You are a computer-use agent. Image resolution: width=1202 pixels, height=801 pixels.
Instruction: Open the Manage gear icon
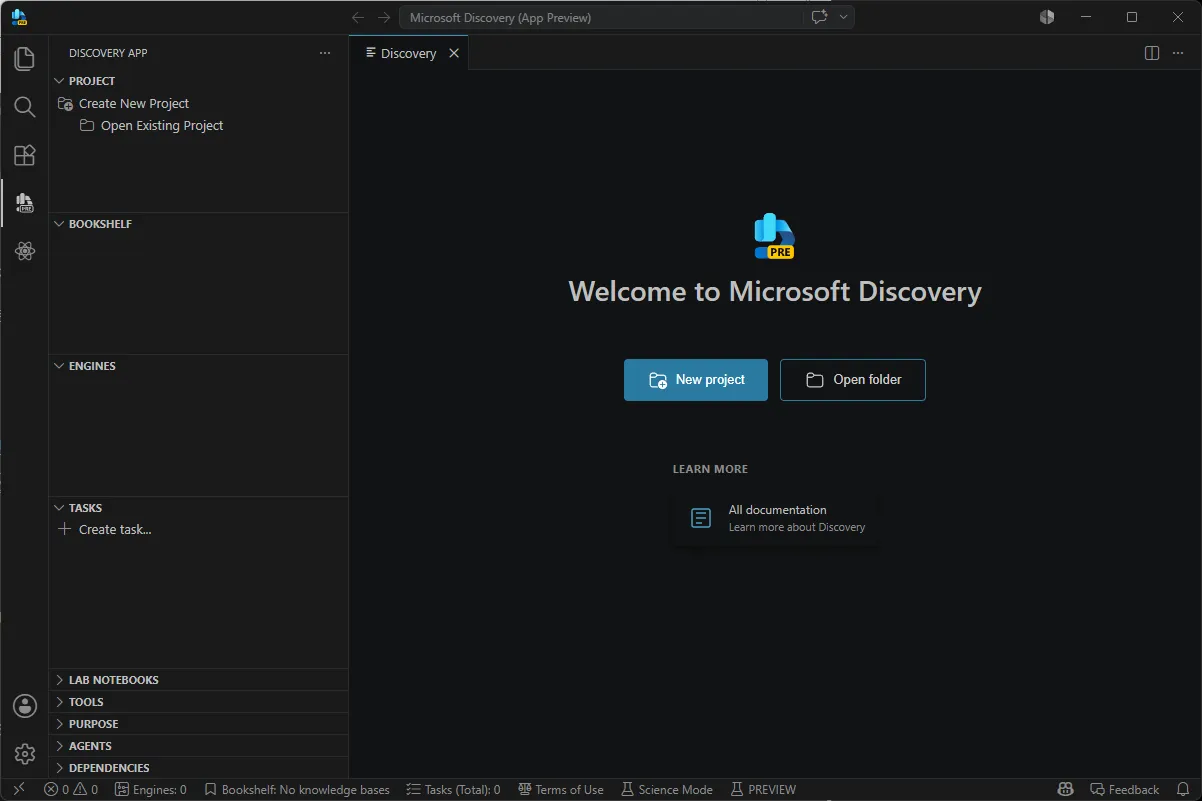[24, 754]
